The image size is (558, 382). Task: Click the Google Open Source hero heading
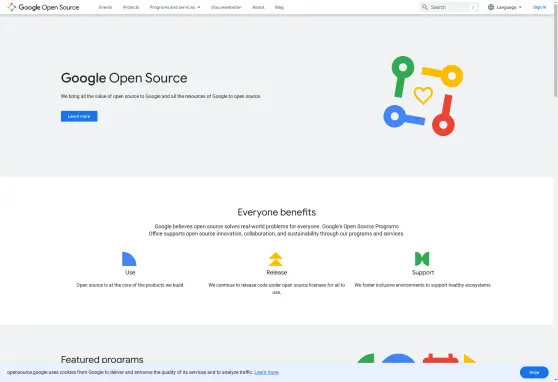pos(124,78)
